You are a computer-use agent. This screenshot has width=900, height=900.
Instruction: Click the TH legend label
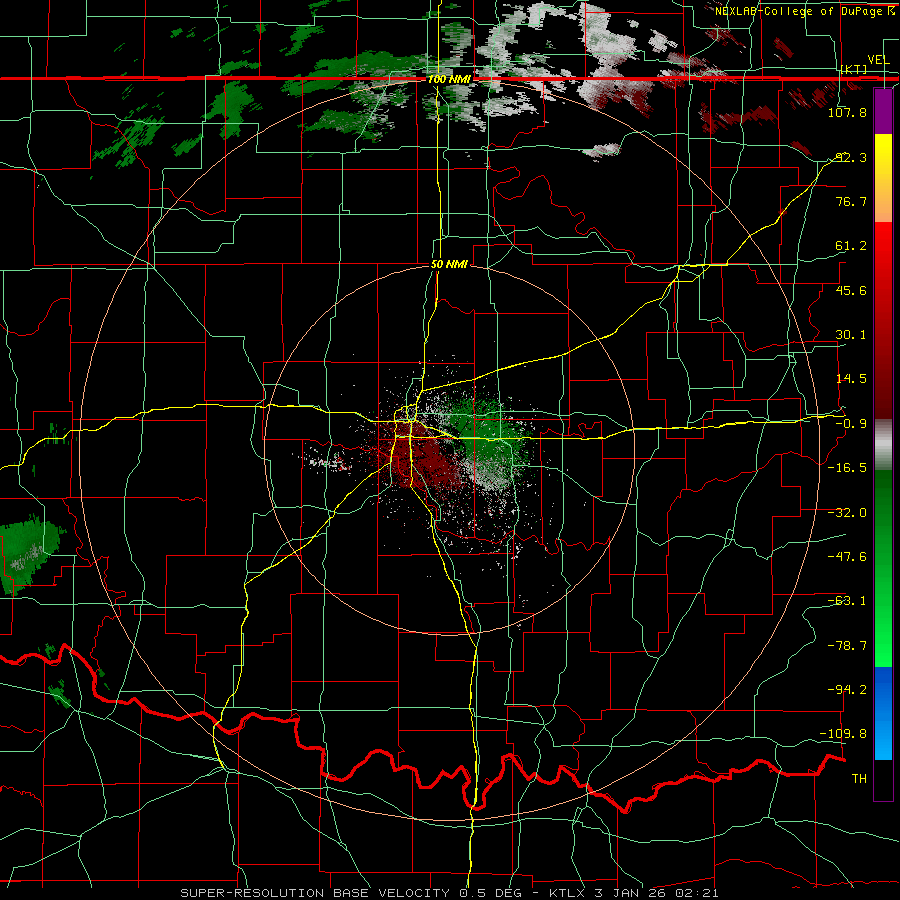pyautogui.click(x=859, y=779)
